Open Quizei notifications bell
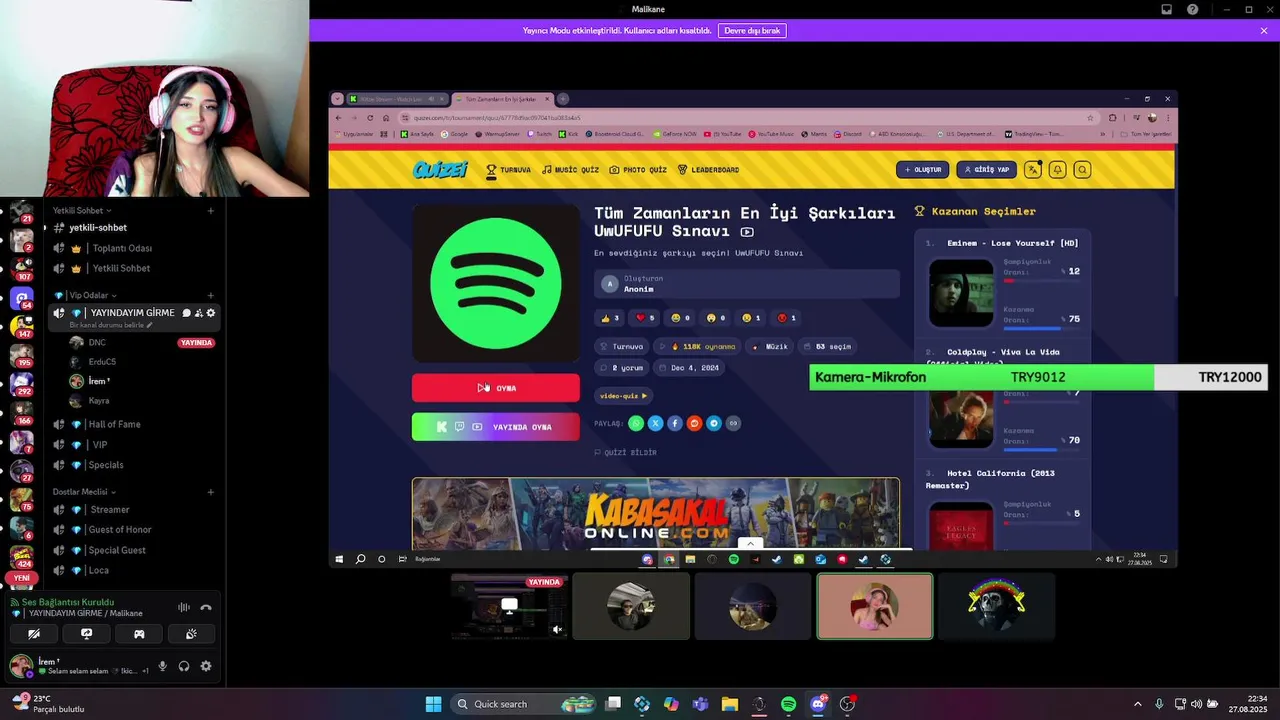The image size is (1280, 720). tap(1057, 170)
